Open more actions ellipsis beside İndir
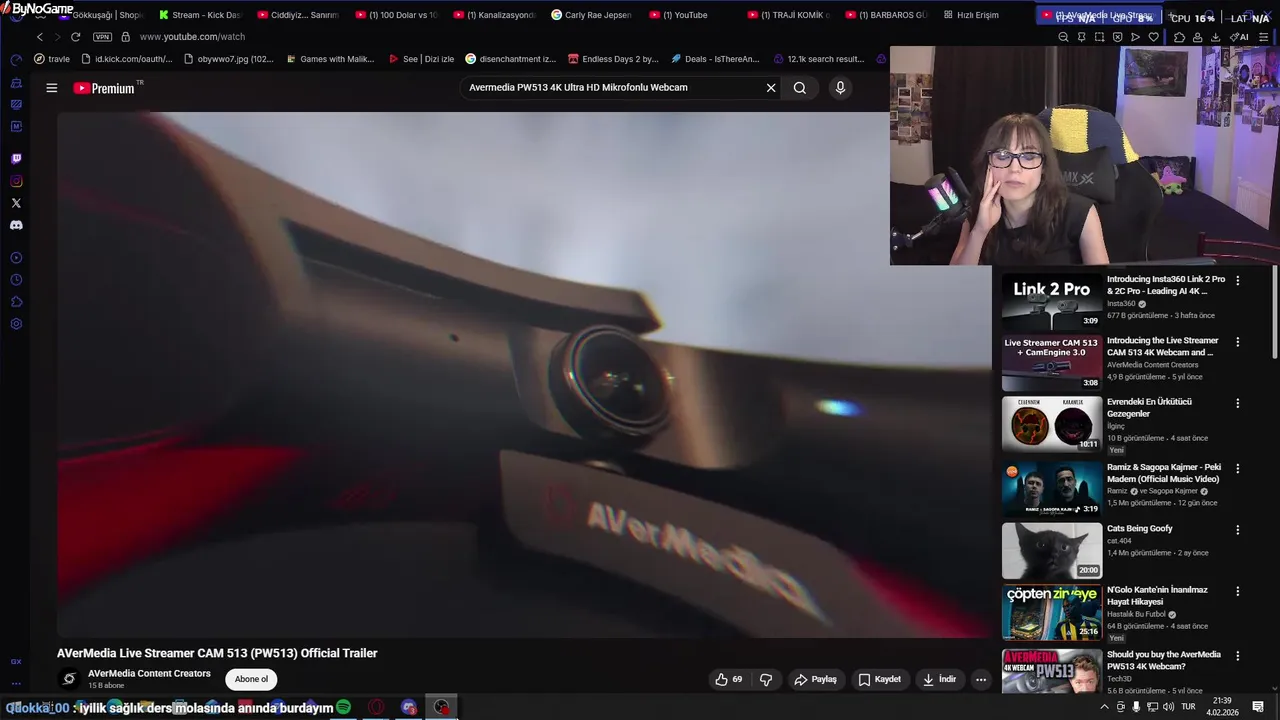Viewport: 1280px width, 720px height. click(981, 679)
